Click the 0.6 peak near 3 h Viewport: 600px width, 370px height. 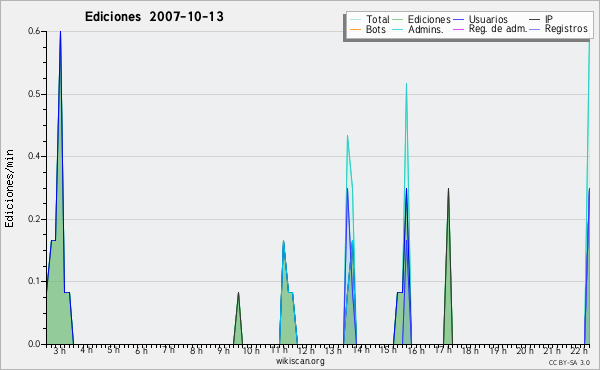(60, 32)
